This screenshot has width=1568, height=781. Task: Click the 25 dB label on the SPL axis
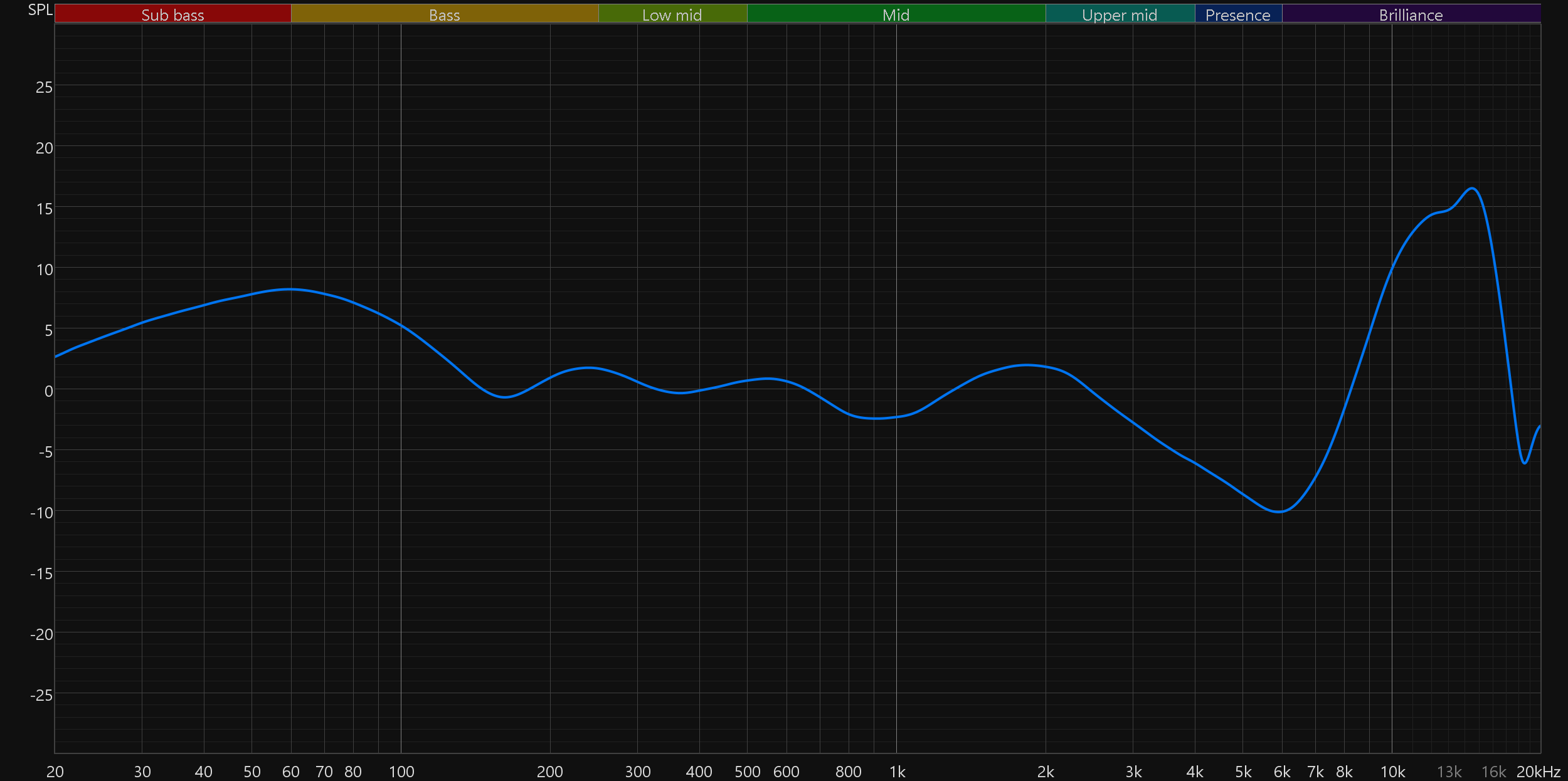pos(44,87)
